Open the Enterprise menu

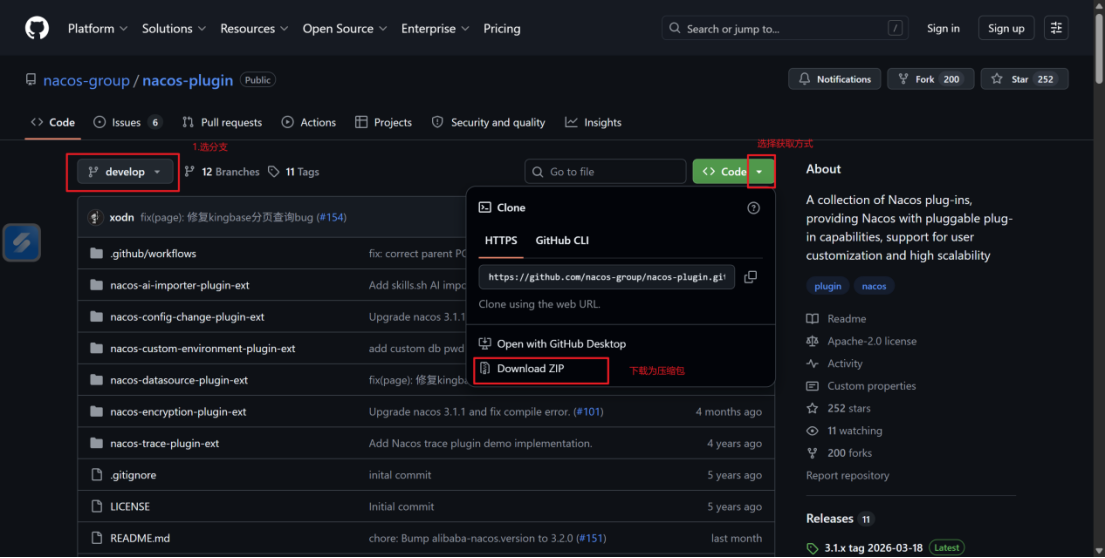tap(435, 29)
